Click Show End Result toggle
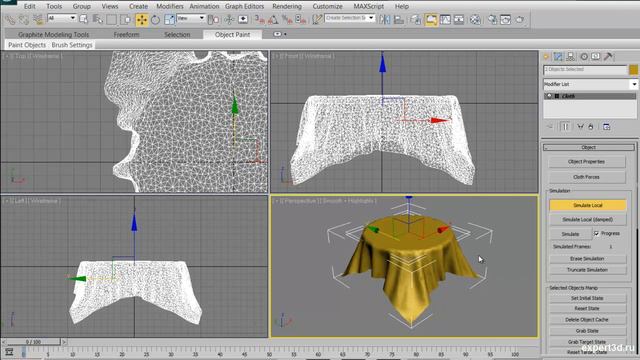The height and width of the screenshot is (360, 640). pyautogui.click(x=565, y=127)
